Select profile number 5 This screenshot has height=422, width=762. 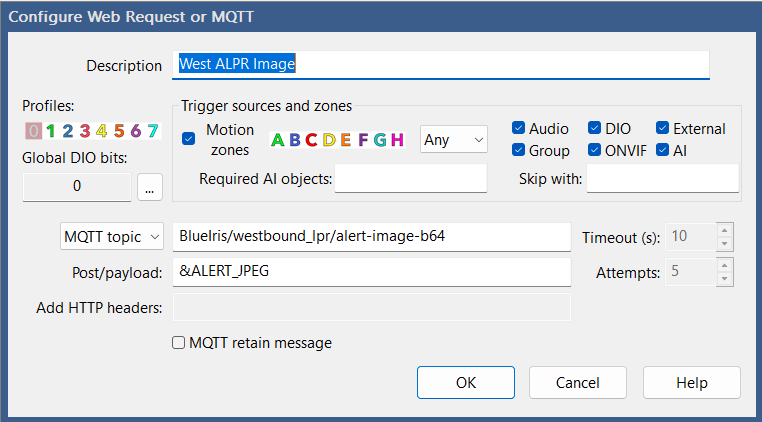119,130
